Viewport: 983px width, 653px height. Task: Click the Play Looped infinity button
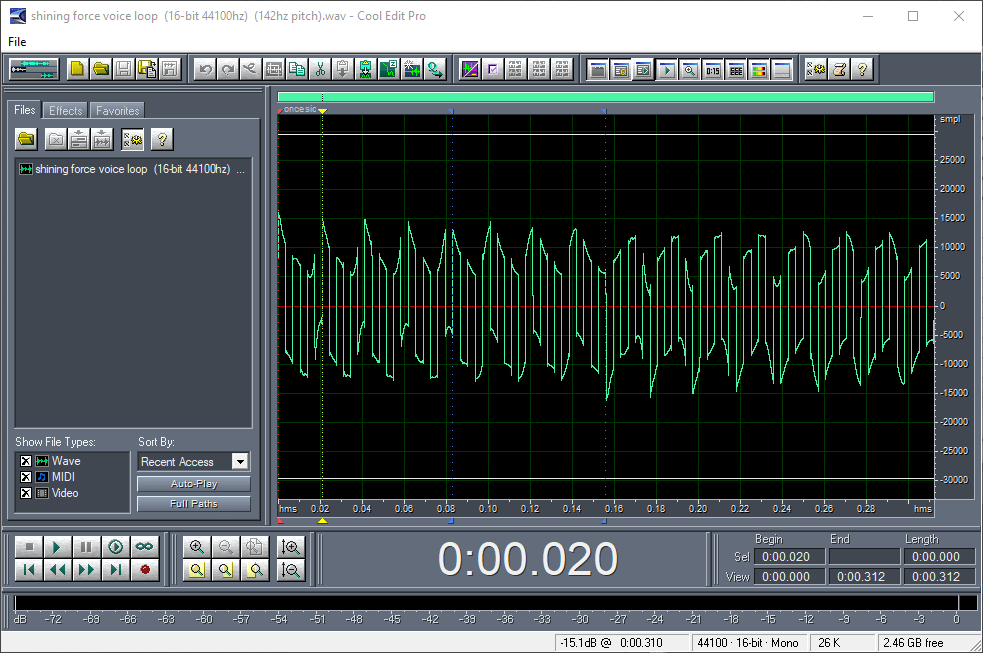pos(146,547)
